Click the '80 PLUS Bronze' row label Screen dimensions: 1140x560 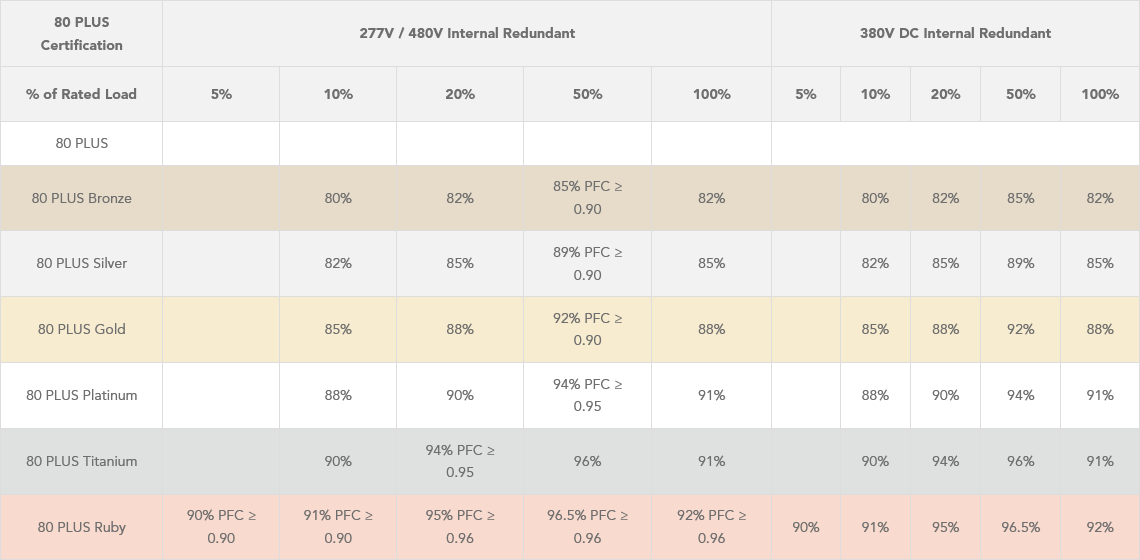click(x=81, y=198)
